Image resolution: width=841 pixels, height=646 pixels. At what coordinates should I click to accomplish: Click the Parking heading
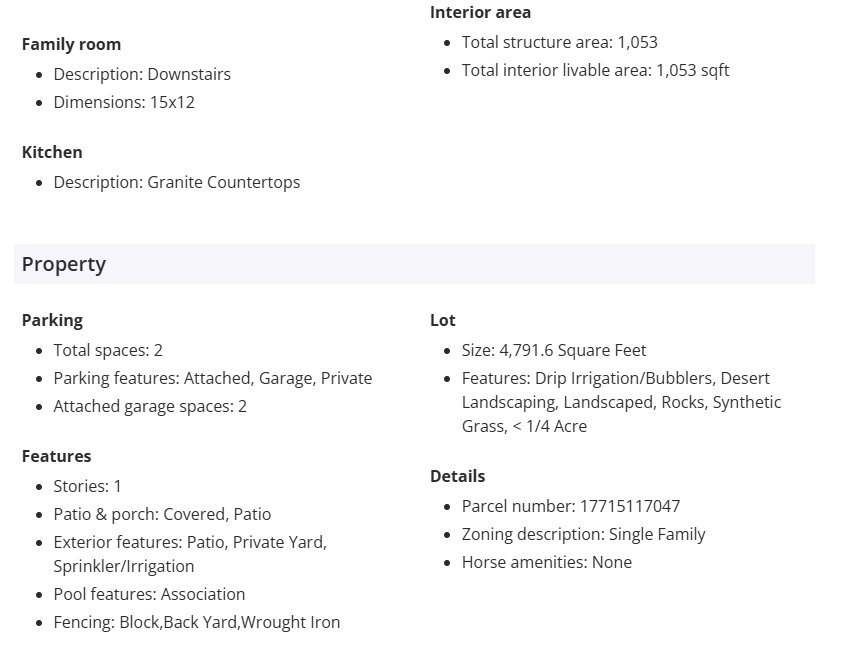point(52,320)
